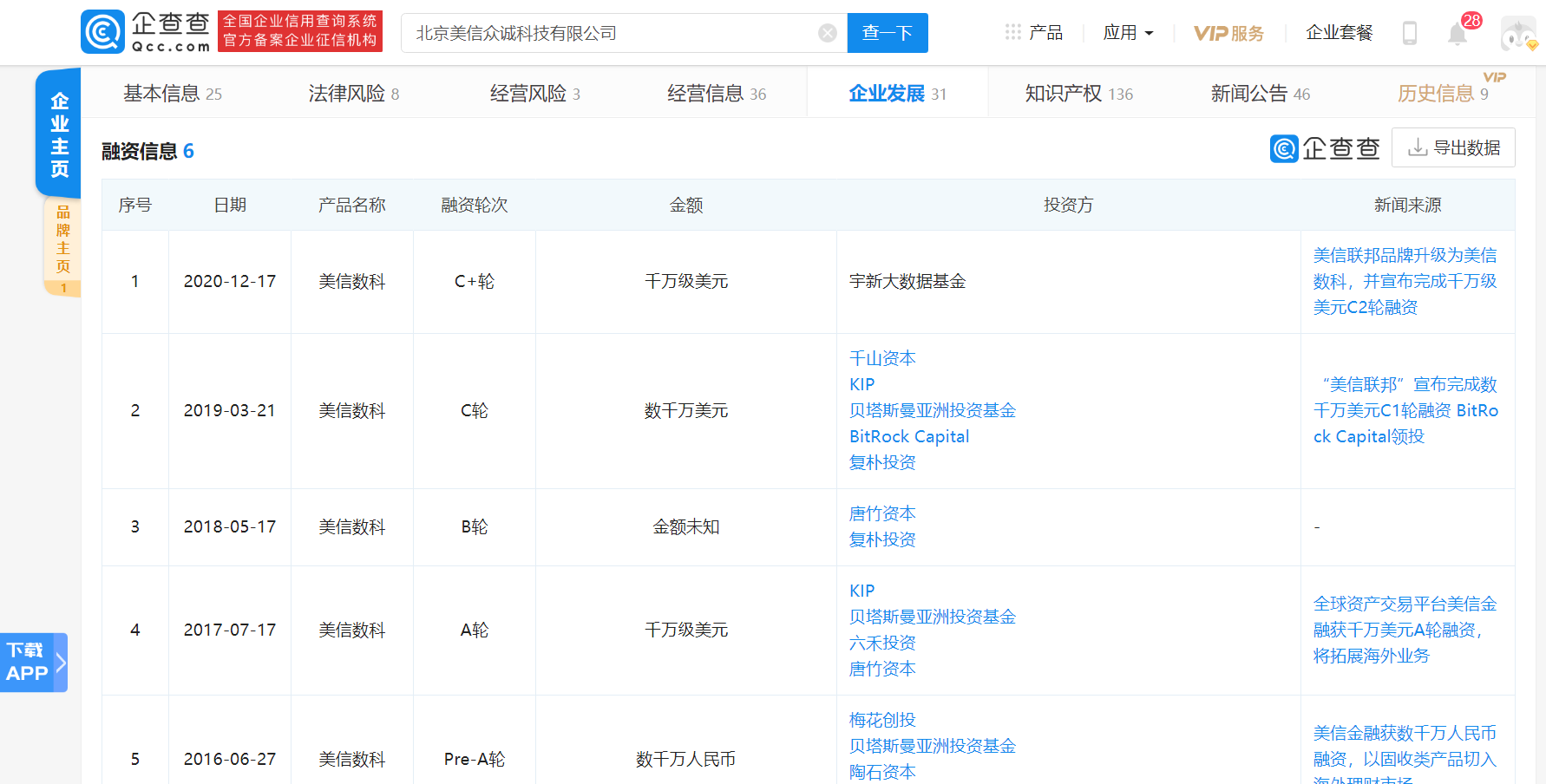Open the 历史信息 VIP tab
The height and width of the screenshot is (784, 1546).
[1444, 91]
